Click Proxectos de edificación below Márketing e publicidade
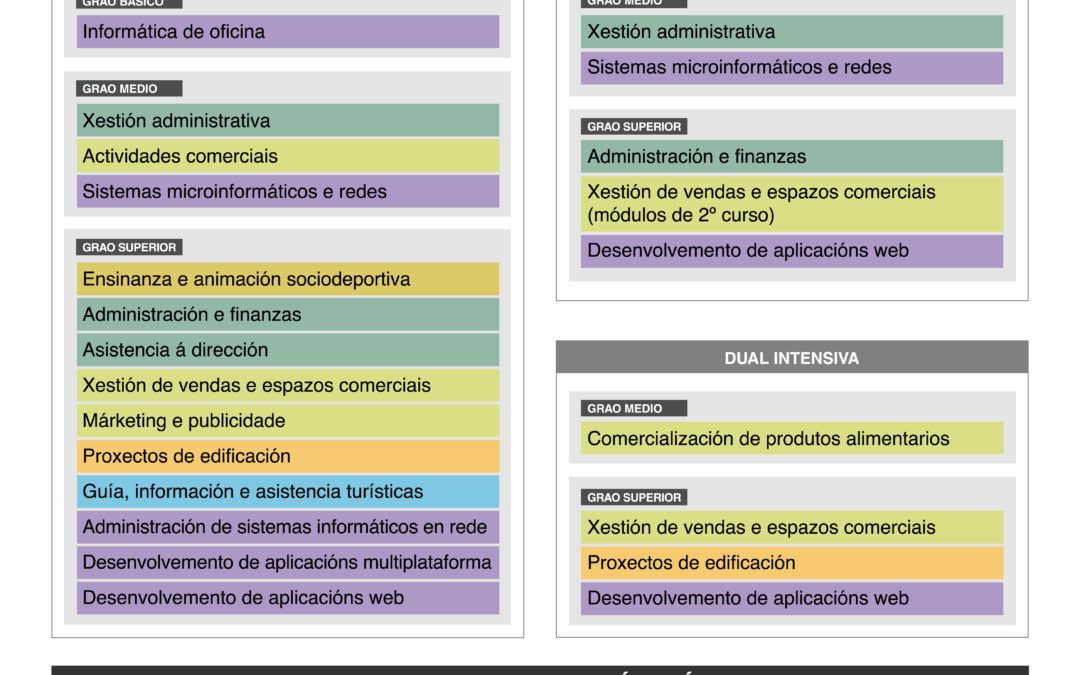The width and height of the screenshot is (1080, 675). pos(288,456)
